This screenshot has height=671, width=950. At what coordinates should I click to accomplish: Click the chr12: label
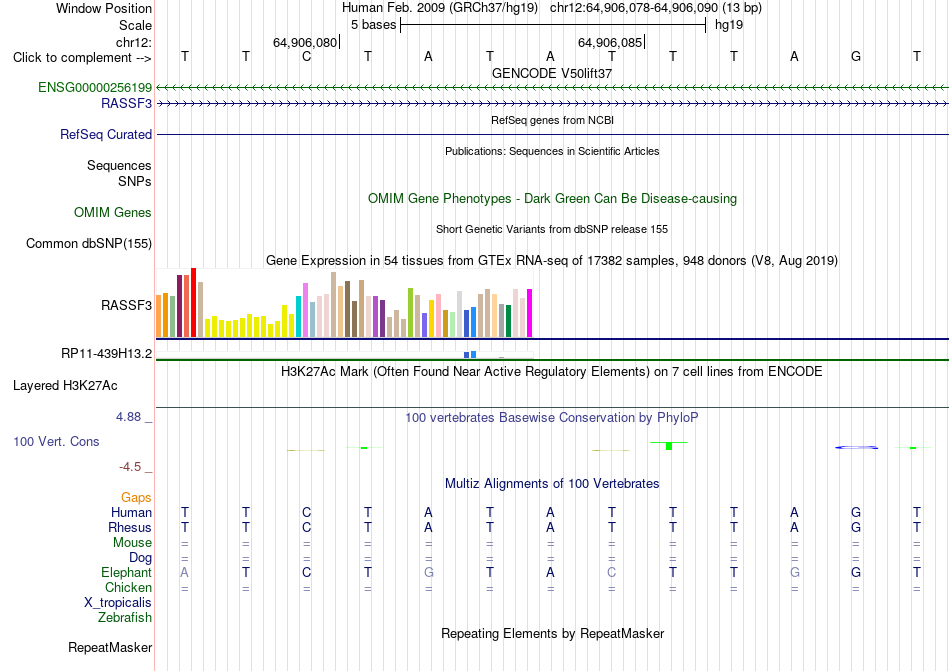[134, 42]
